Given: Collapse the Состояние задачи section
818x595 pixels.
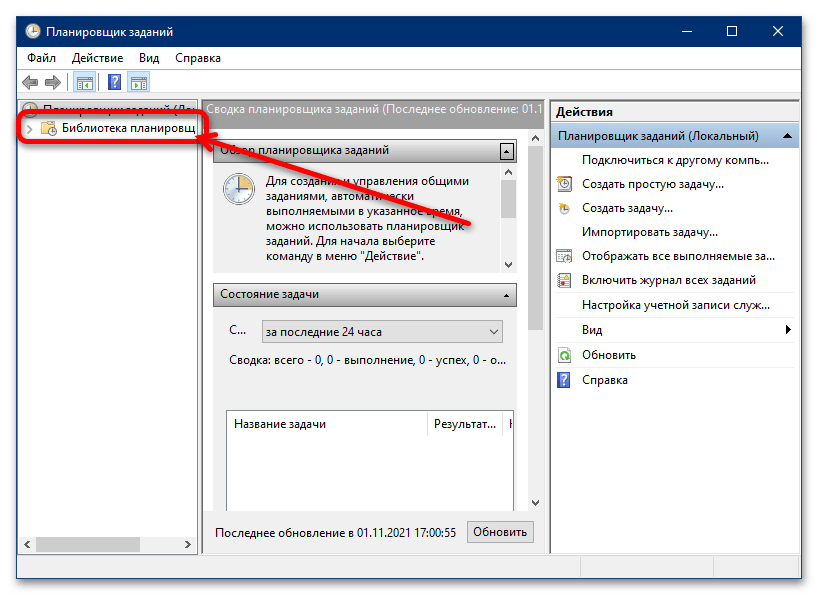Looking at the screenshot, I should click(507, 295).
